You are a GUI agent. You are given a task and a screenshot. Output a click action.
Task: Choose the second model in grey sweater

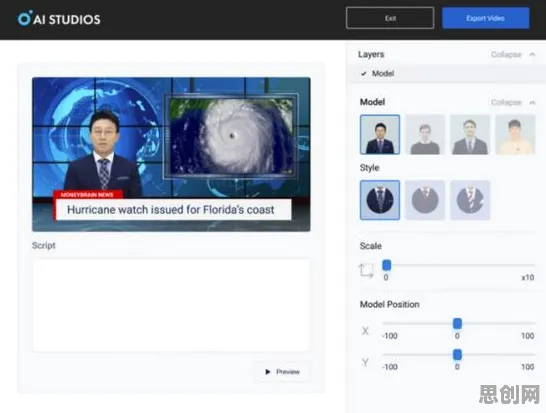(x=425, y=134)
